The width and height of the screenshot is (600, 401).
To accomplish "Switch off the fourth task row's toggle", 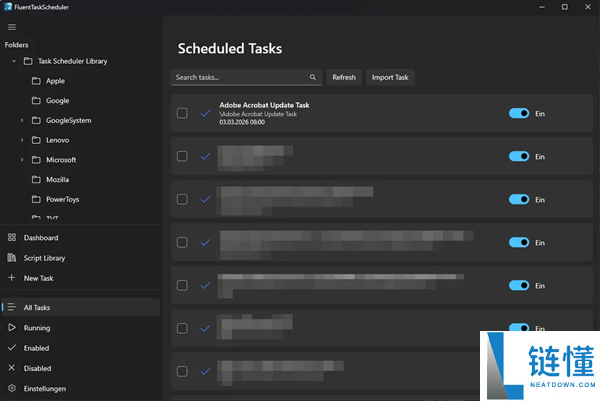I will 519,242.
